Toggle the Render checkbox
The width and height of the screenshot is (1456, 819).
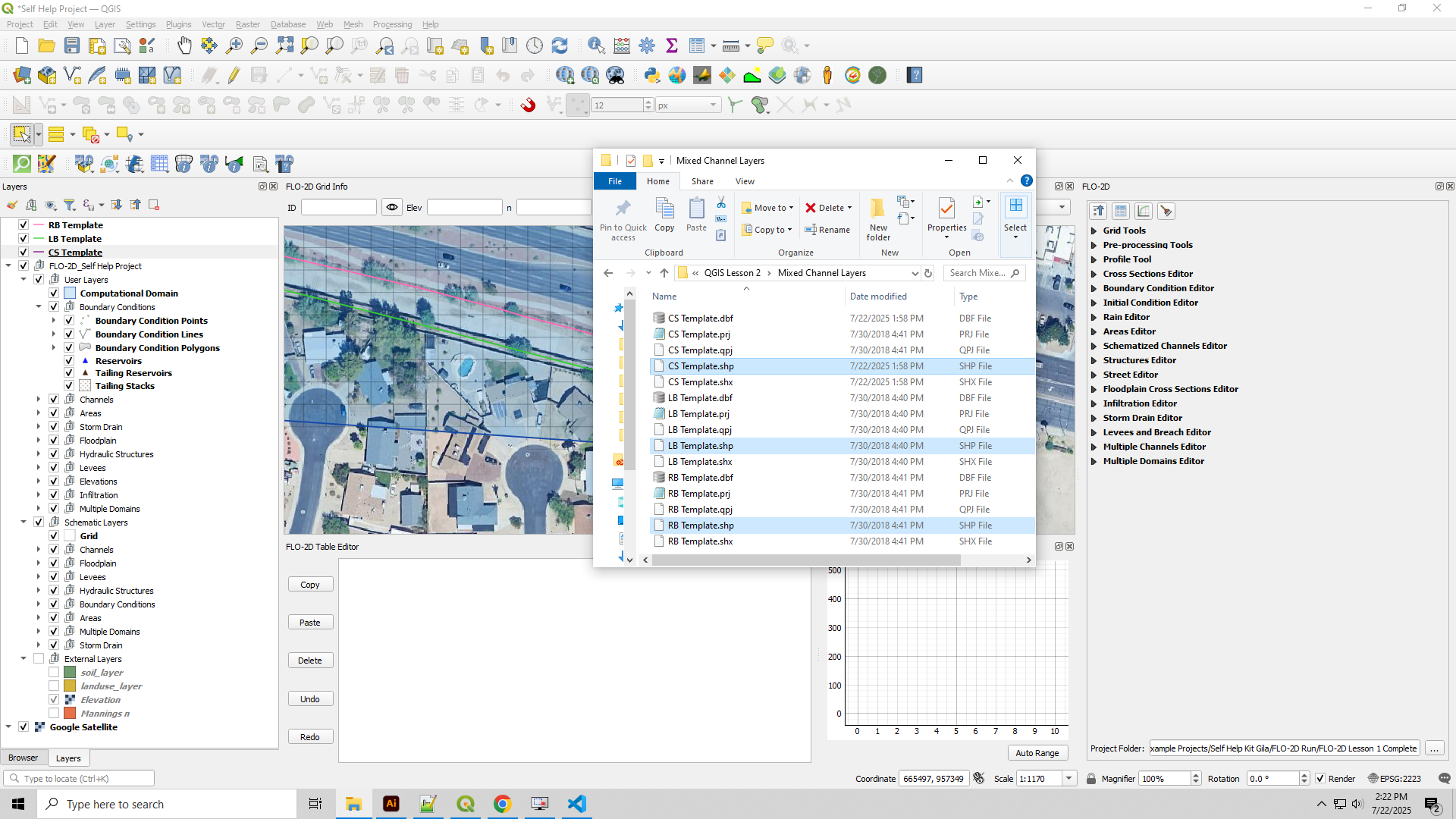click(x=1320, y=779)
